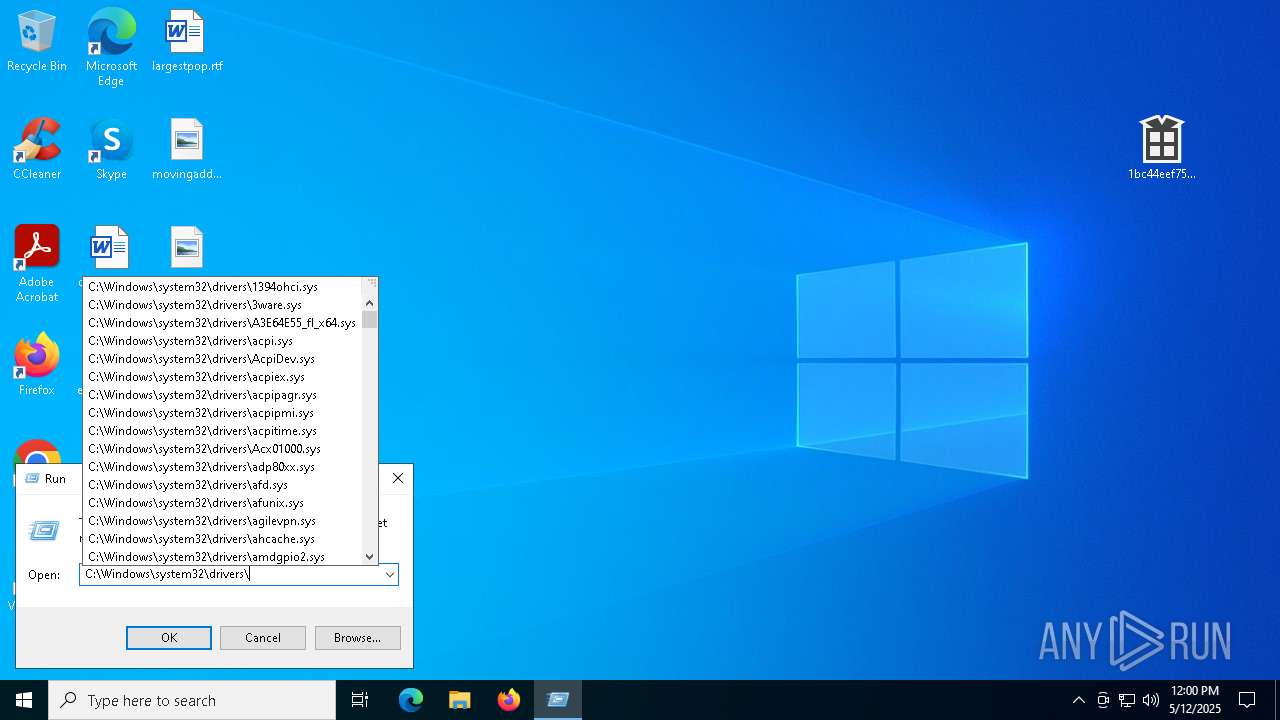Click OK in the Run dialog

[x=169, y=638]
